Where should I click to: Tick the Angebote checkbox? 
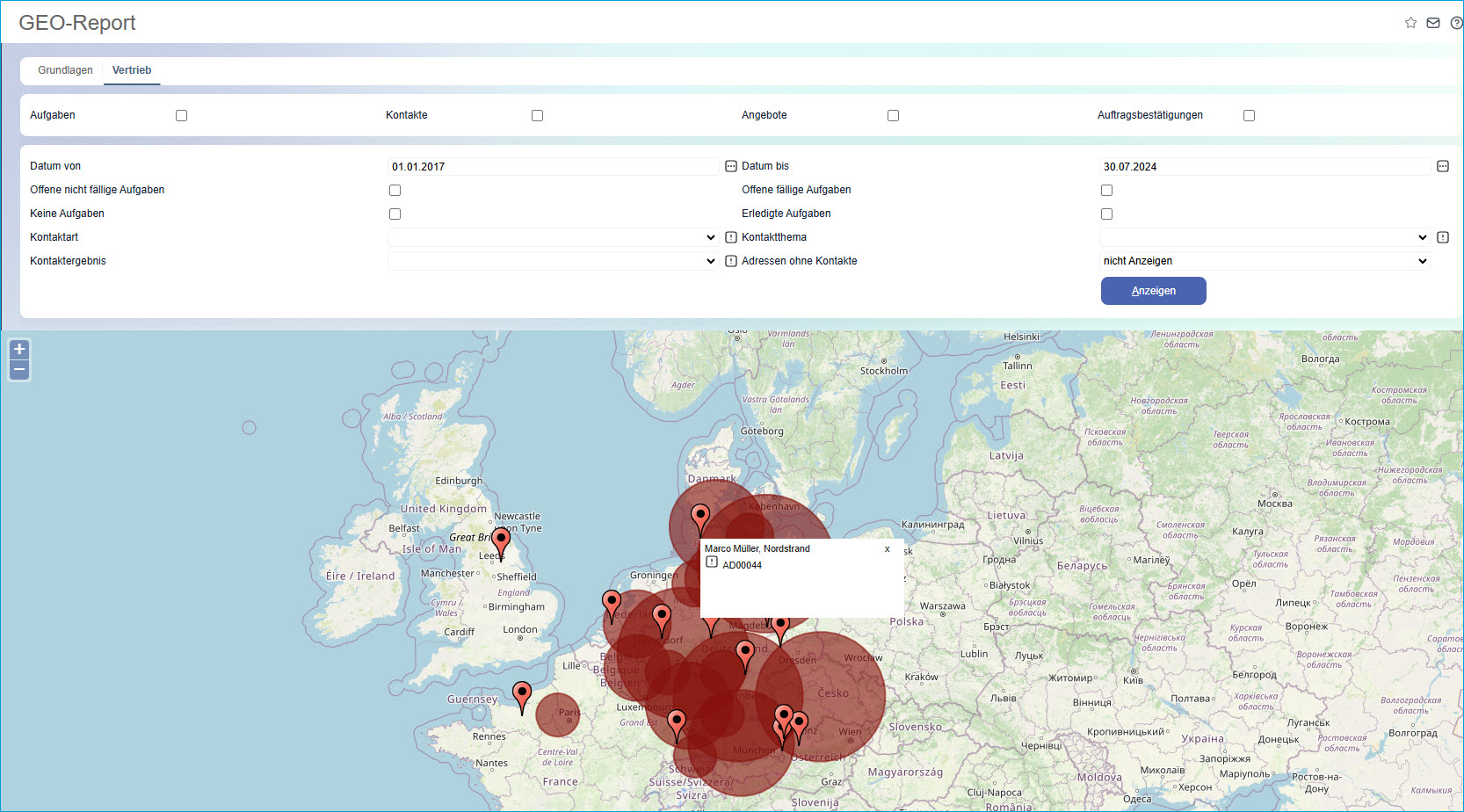pos(893,115)
